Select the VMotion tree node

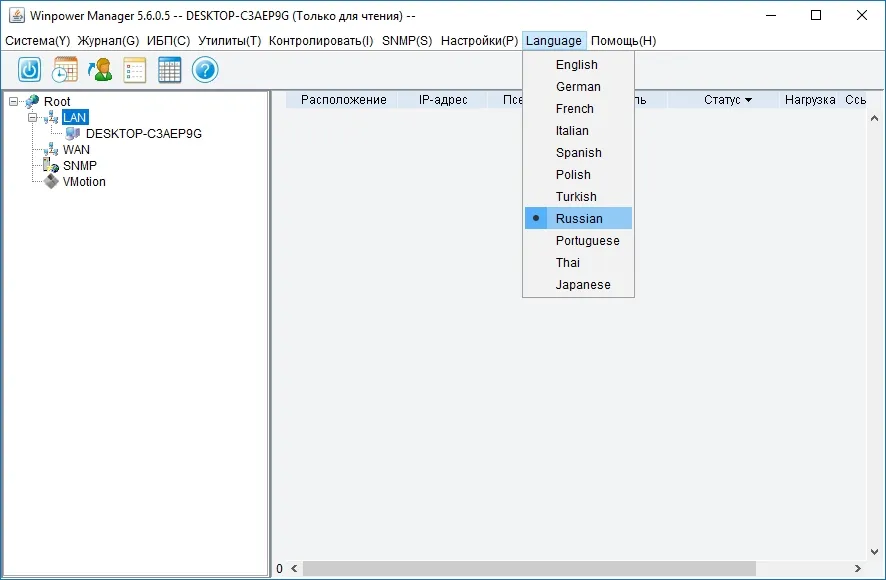coord(84,182)
